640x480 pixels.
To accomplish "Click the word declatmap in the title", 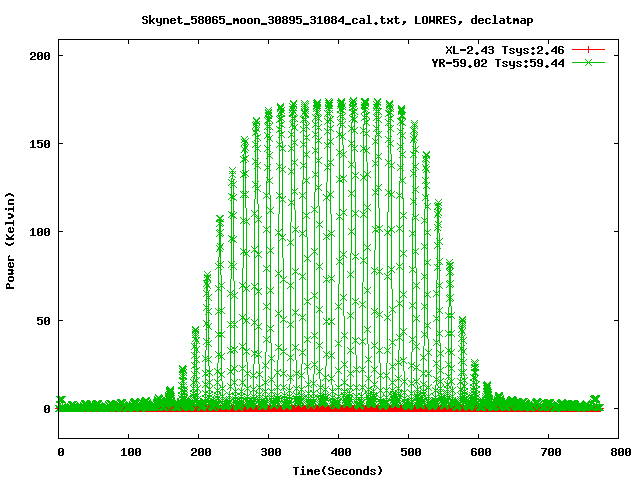I will pos(502,20).
